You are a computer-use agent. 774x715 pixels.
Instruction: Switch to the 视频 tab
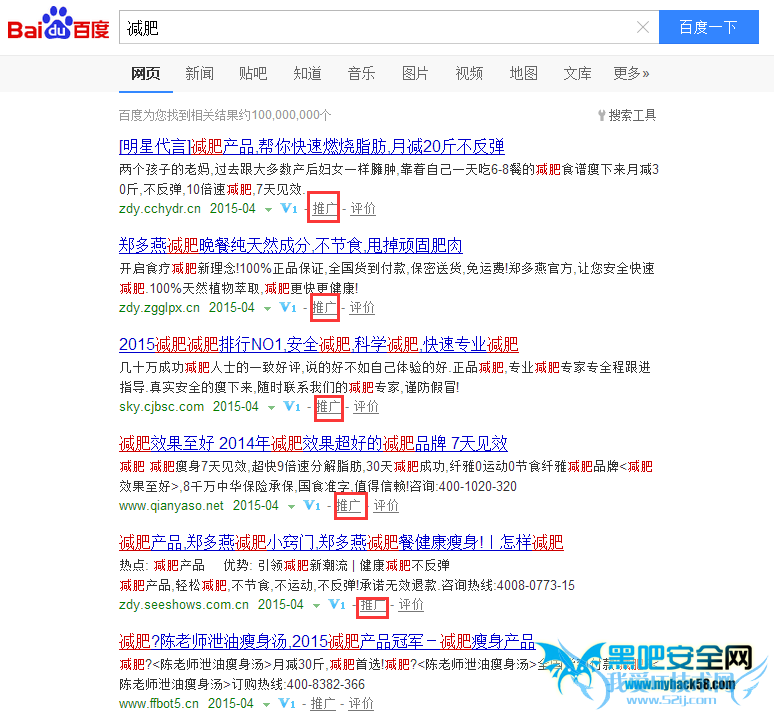[x=469, y=74]
